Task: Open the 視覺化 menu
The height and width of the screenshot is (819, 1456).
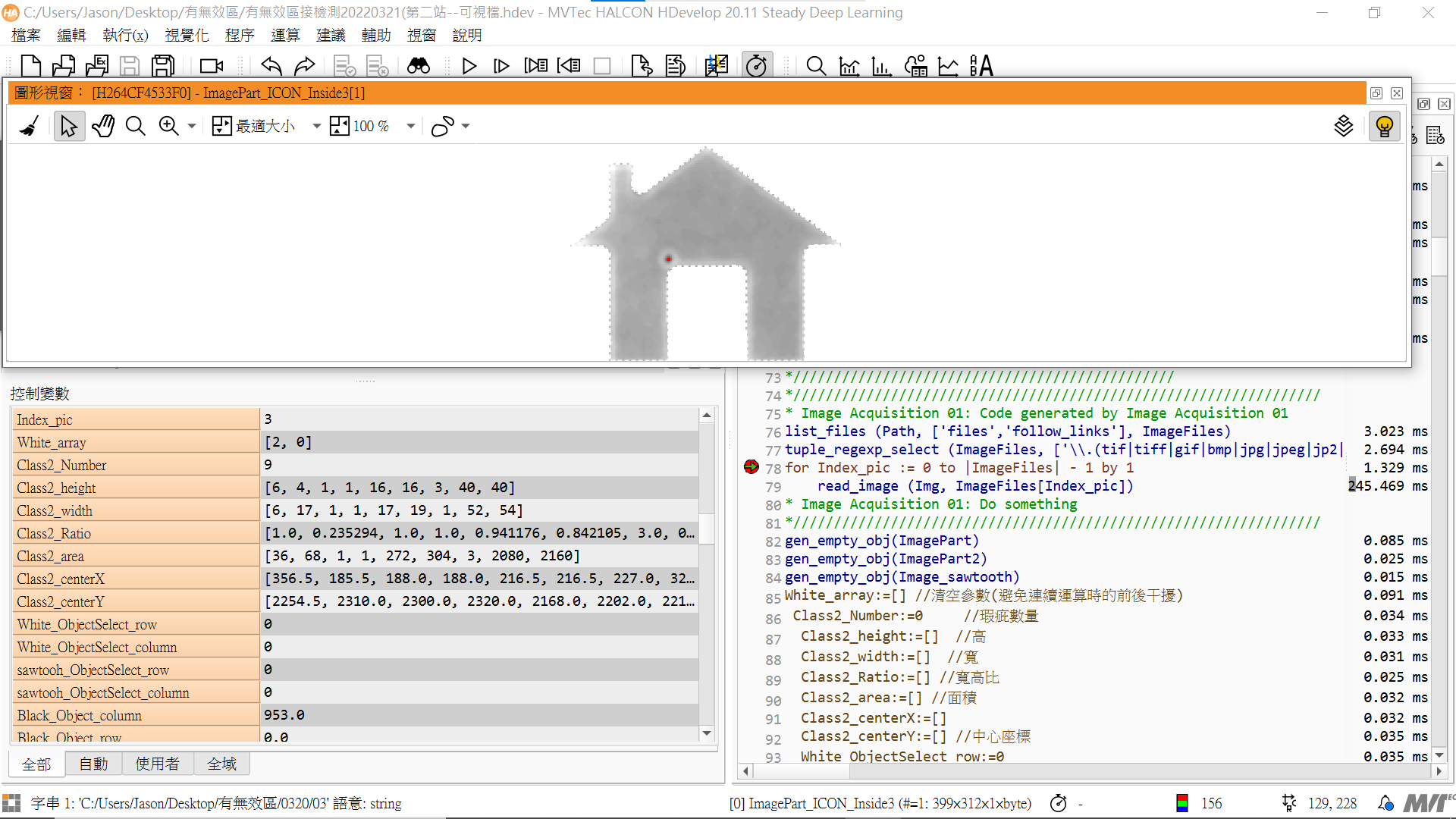Action: click(187, 35)
